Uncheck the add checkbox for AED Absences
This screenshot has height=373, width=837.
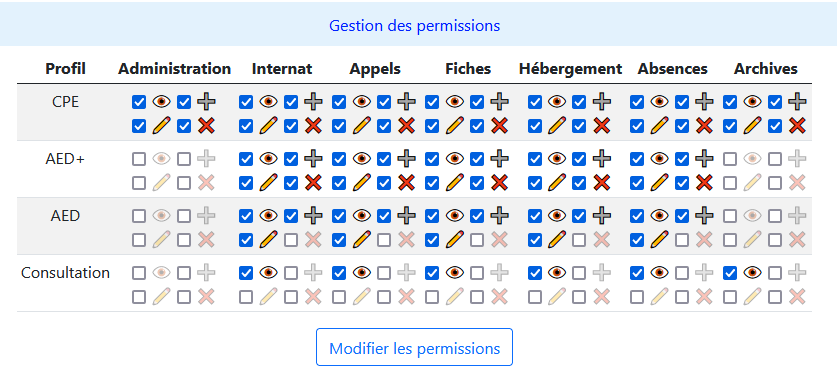click(x=682, y=216)
